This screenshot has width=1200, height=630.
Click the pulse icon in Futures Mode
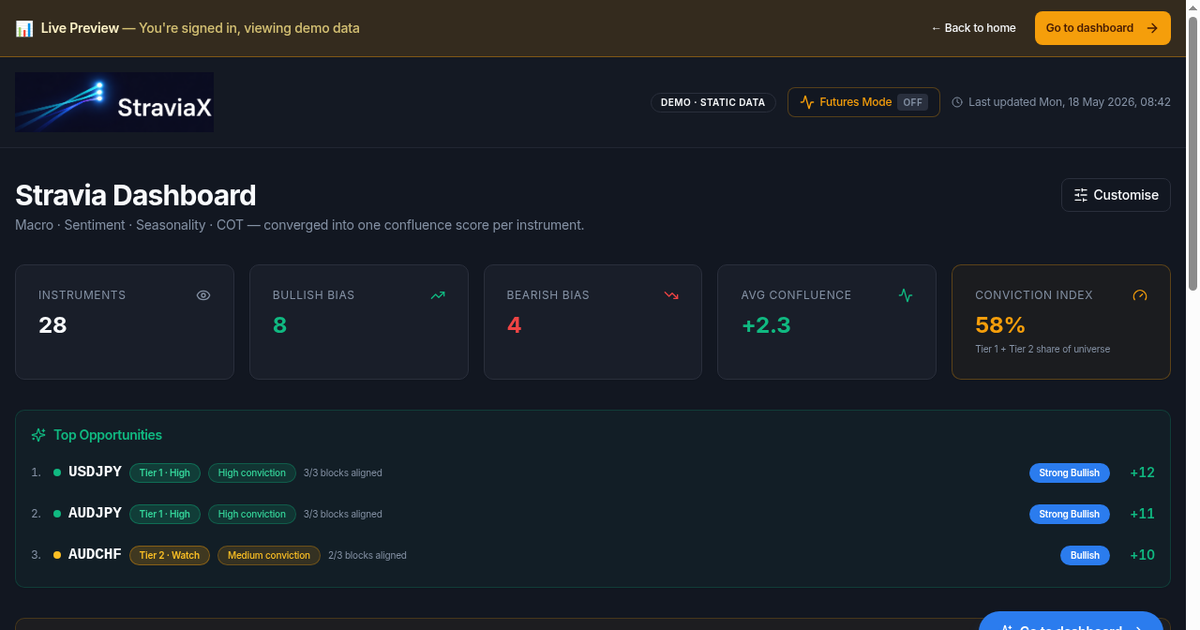pos(807,102)
